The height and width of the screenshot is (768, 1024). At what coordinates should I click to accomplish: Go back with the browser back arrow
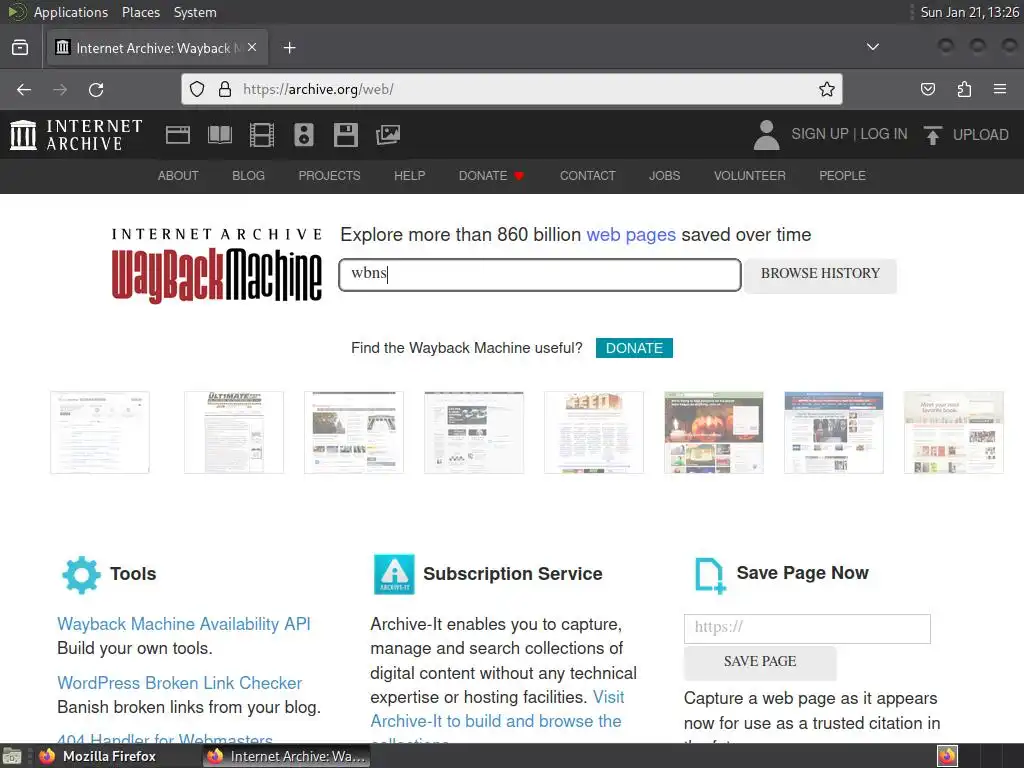[24, 89]
